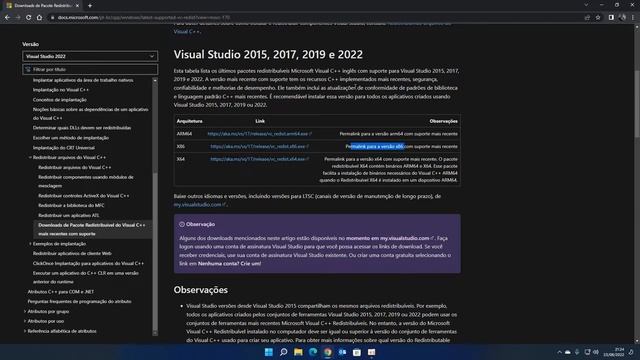Open the my.visualstudio.com link below table
This screenshot has width=640, height=360.
point(200,204)
